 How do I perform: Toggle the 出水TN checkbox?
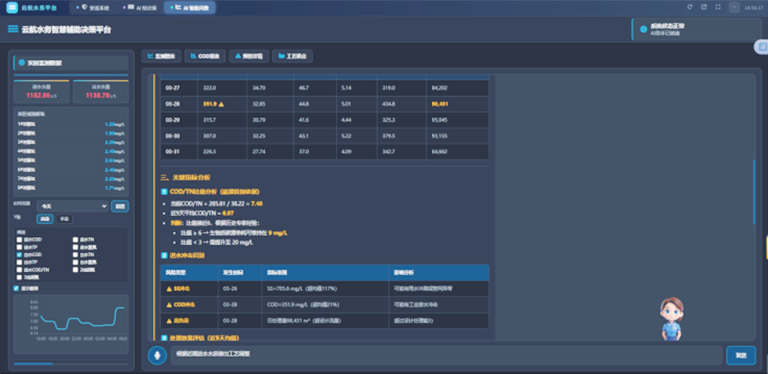click(75, 255)
